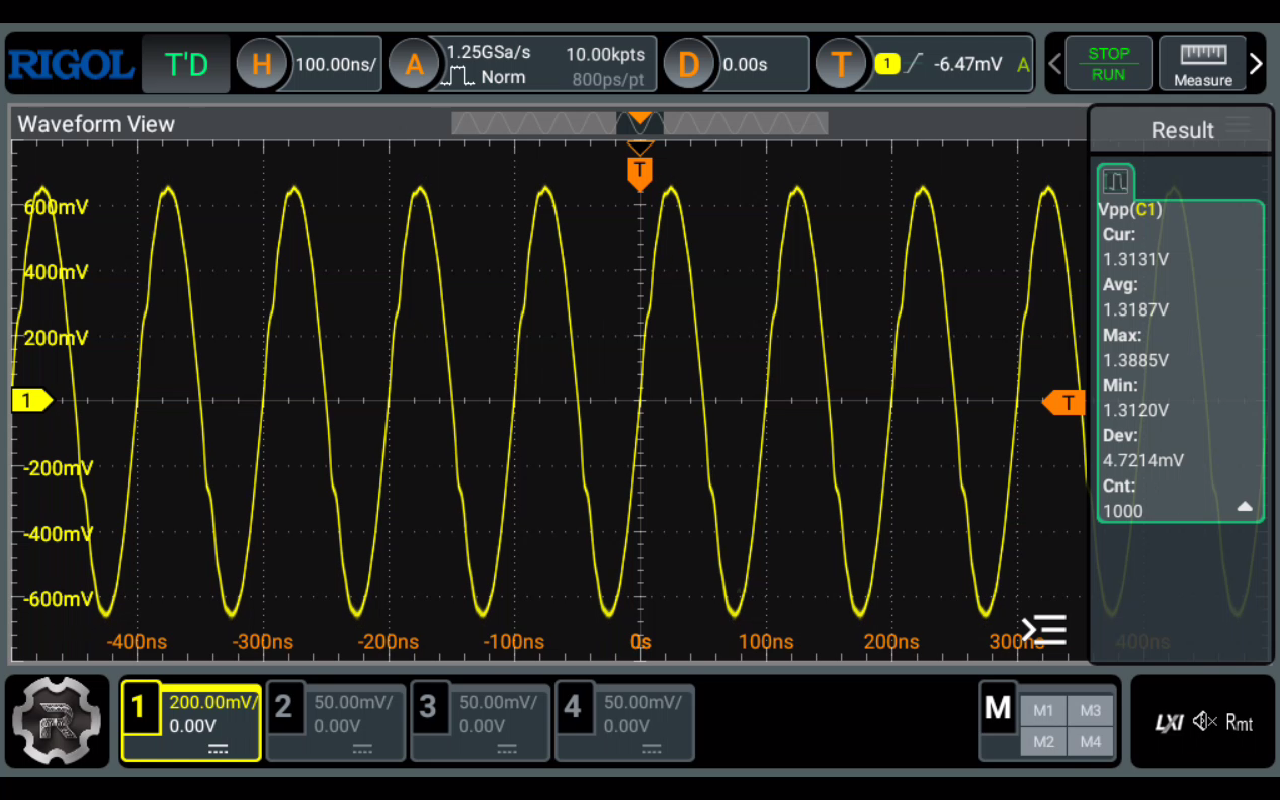
Task: Open the Measure menu
Action: tap(1202, 64)
